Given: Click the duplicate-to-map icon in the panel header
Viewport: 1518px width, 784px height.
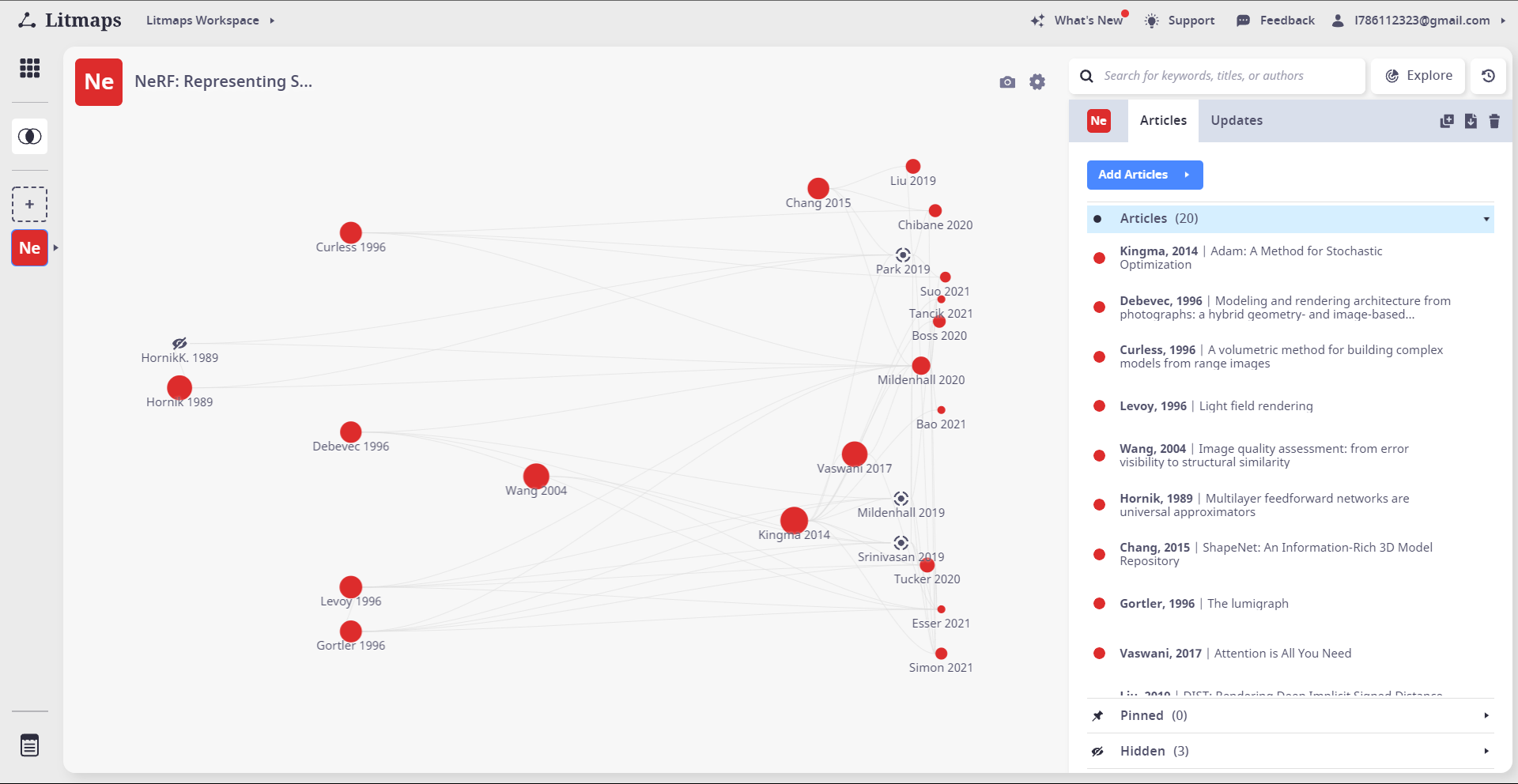Looking at the screenshot, I should click(x=1447, y=121).
